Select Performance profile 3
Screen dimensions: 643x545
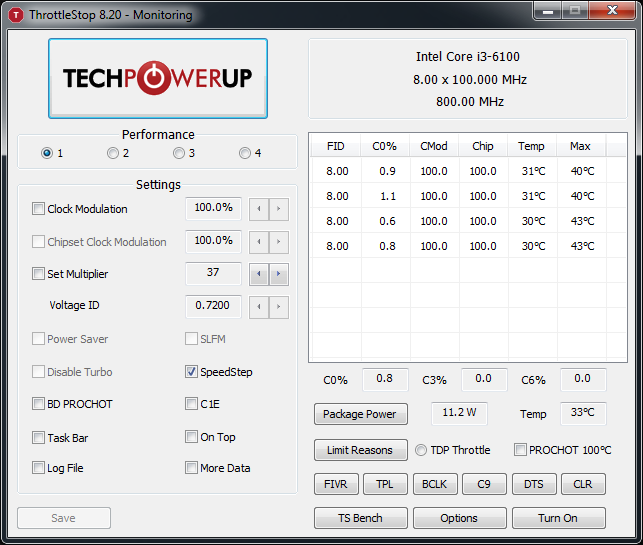point(179,153)
